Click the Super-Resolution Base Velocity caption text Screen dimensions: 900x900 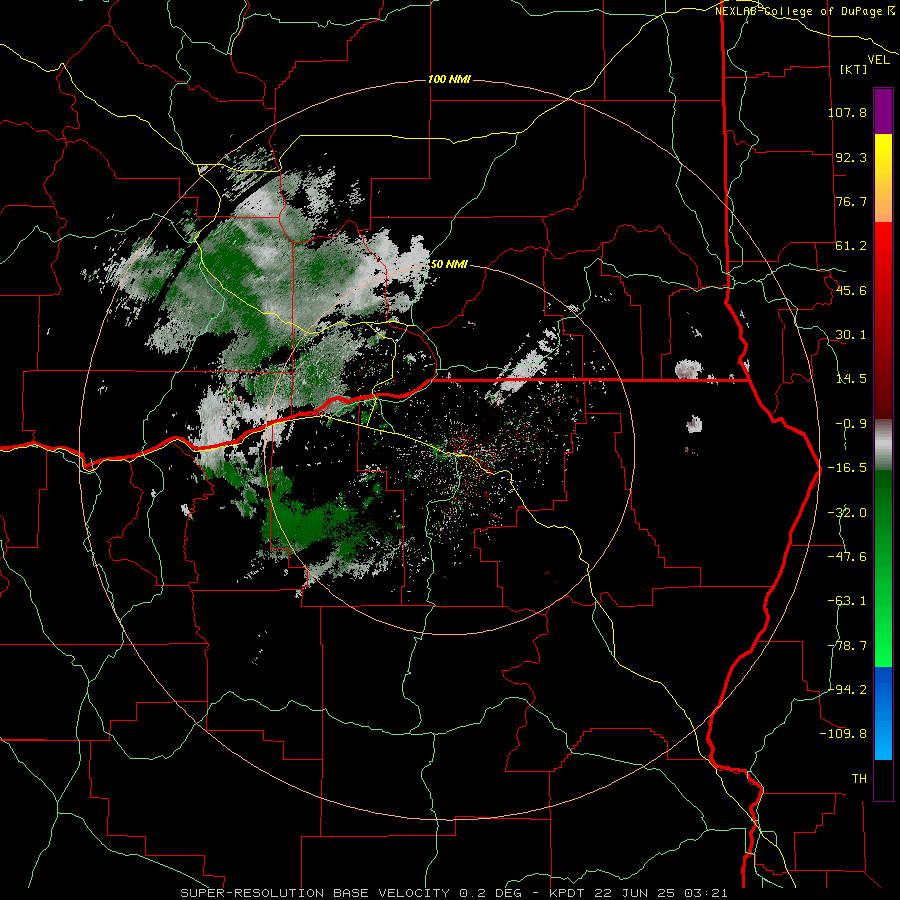pos(453,893)
